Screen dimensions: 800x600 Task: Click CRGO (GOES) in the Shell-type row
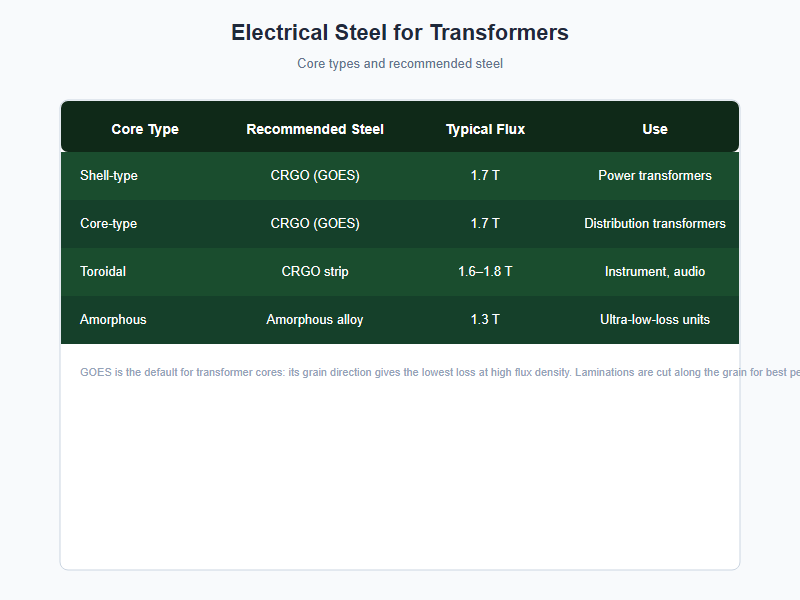pyautogui.click(x=315, y=176)
